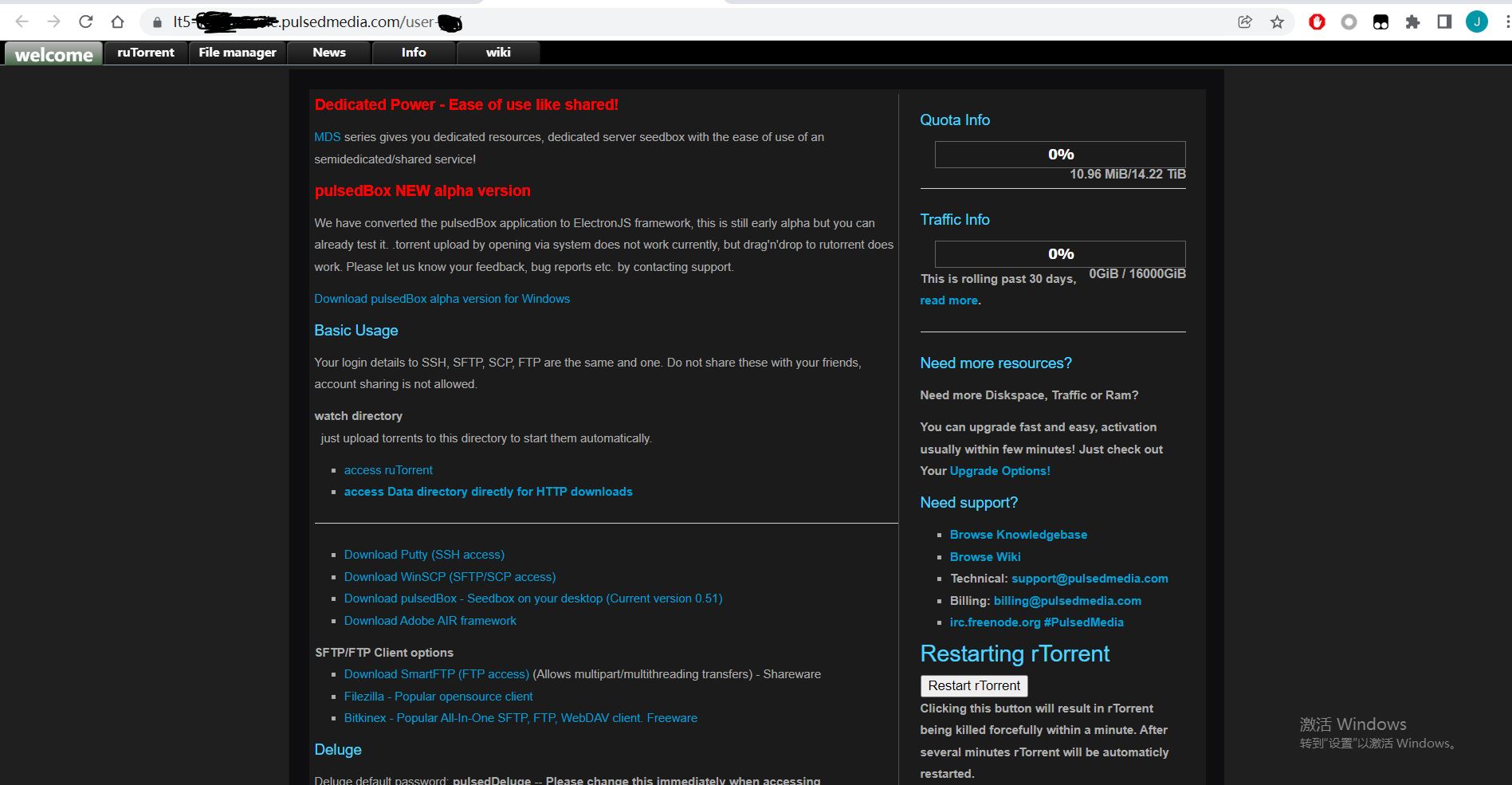Open Filezilla popular opensource client link
The image size is (1512, 785).
(x=438, y=697)
